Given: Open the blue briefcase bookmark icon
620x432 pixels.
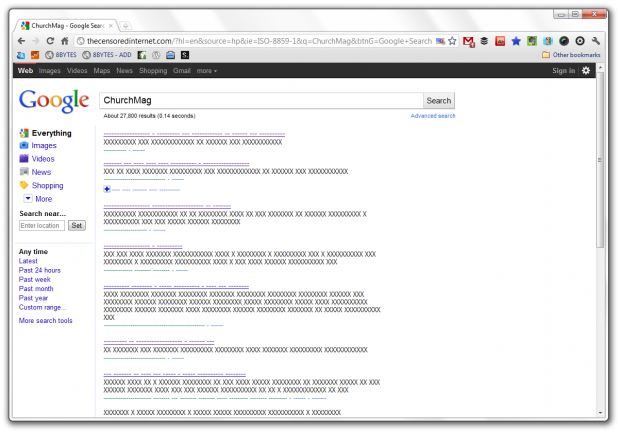Looking at the screenshot, I should 170,55.
